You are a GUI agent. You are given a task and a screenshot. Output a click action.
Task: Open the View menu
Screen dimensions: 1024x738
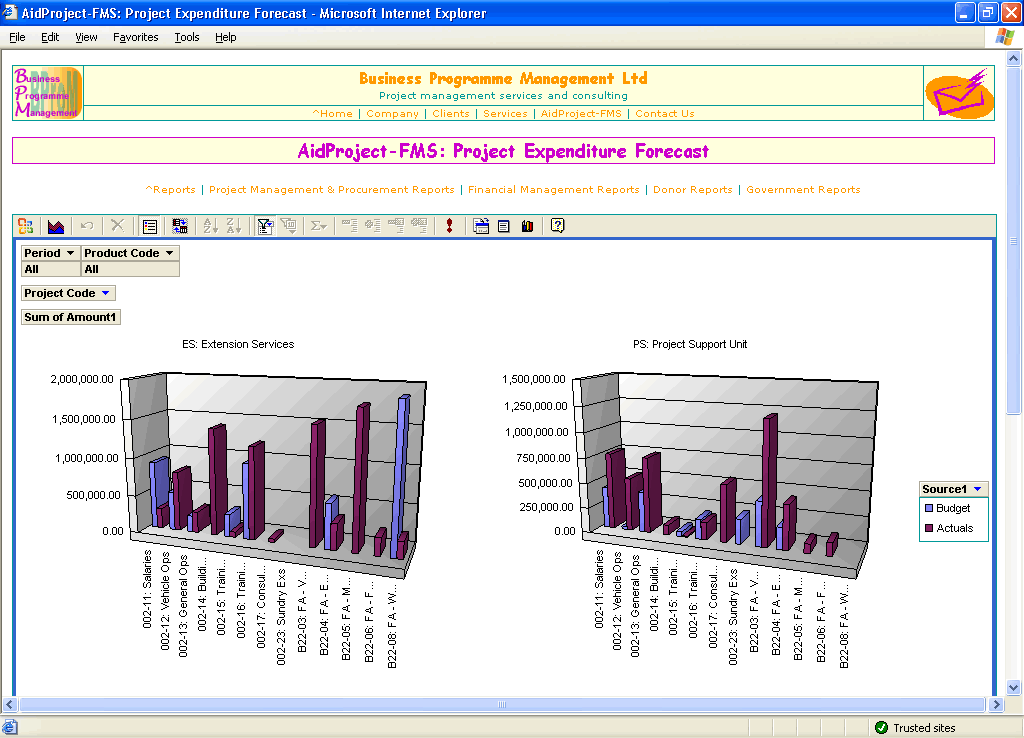86,37
